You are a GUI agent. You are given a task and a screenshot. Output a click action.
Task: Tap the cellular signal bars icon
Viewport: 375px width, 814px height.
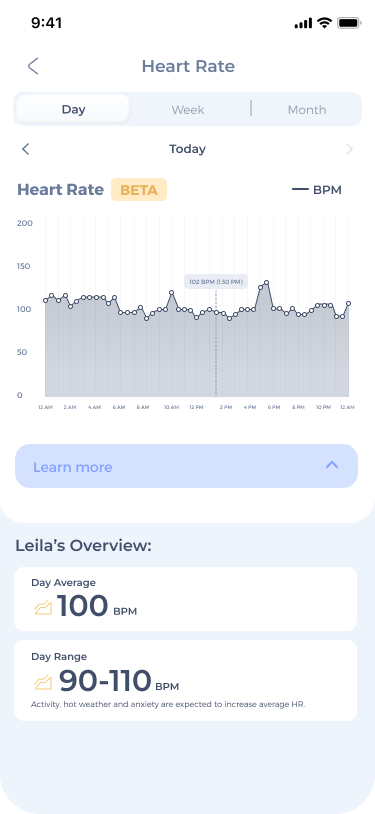pyautogui.click(x=303, y=23)
